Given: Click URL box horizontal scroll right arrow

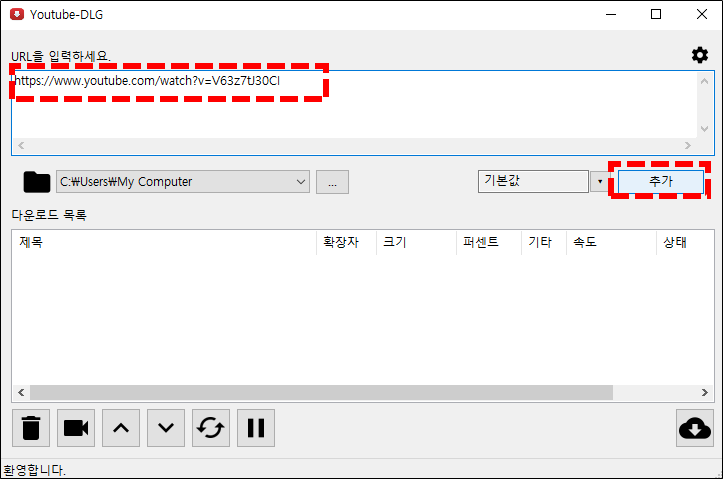Looking at the screenshot, I should pyautogui.click(x=688, y=146).
